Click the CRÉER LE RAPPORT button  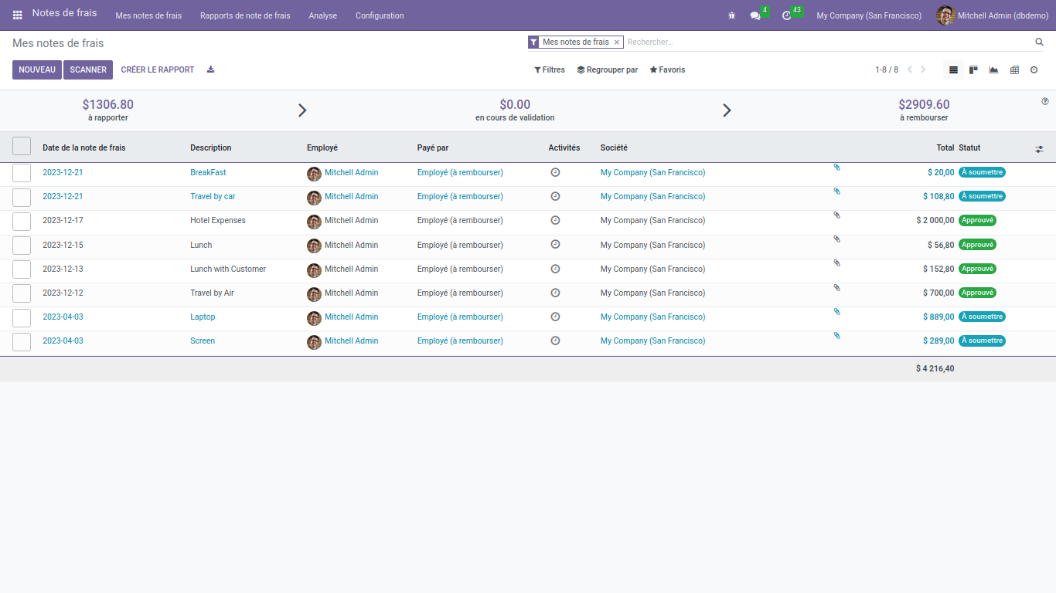click(x=157, y=70)
